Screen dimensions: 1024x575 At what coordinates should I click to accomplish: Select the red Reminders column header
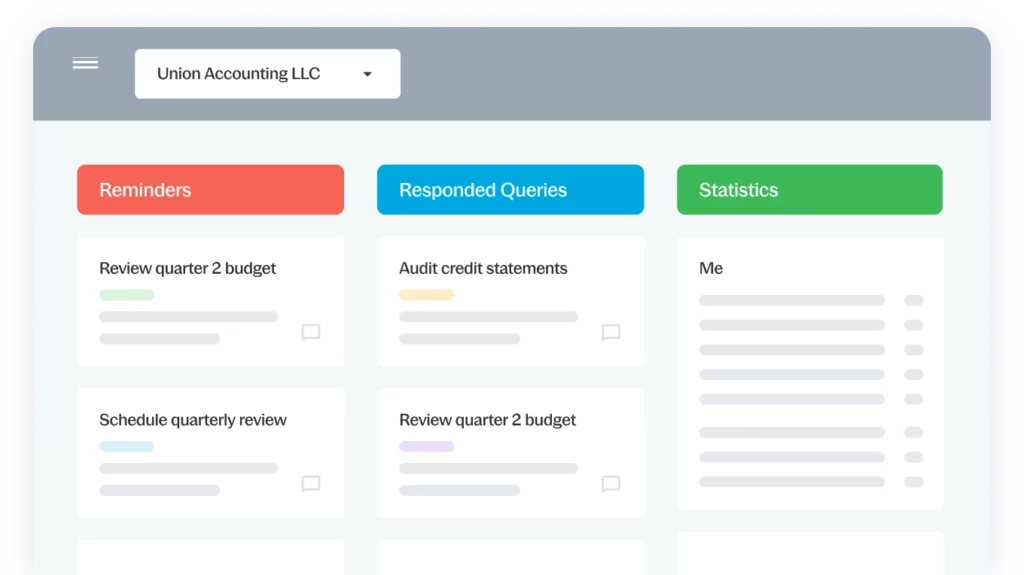tap(210, 190)
